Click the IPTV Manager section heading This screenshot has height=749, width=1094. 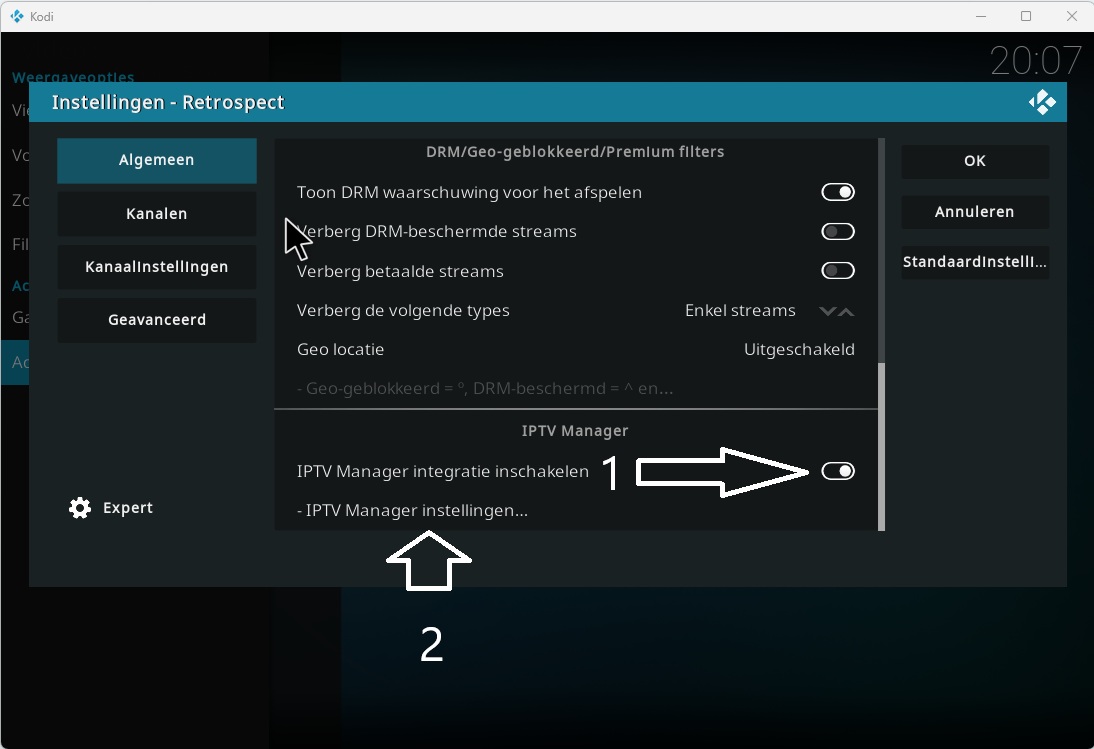point(575,431)
